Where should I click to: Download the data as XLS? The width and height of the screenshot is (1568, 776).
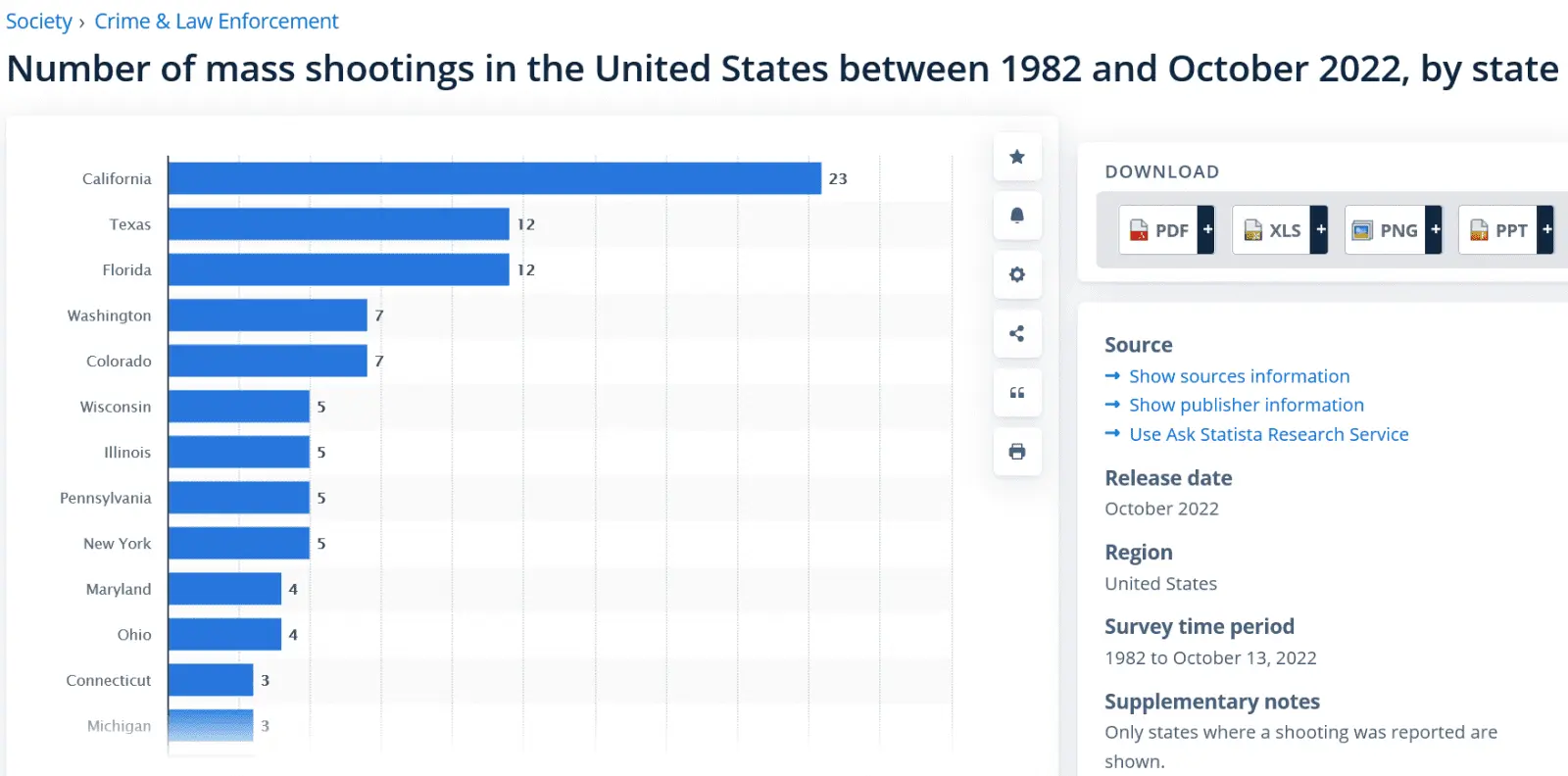[1273, 230]
